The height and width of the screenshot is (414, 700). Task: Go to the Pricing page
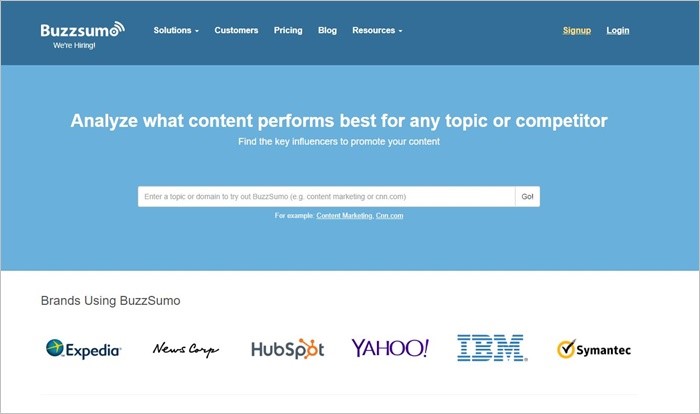click(x=288, y=30)
